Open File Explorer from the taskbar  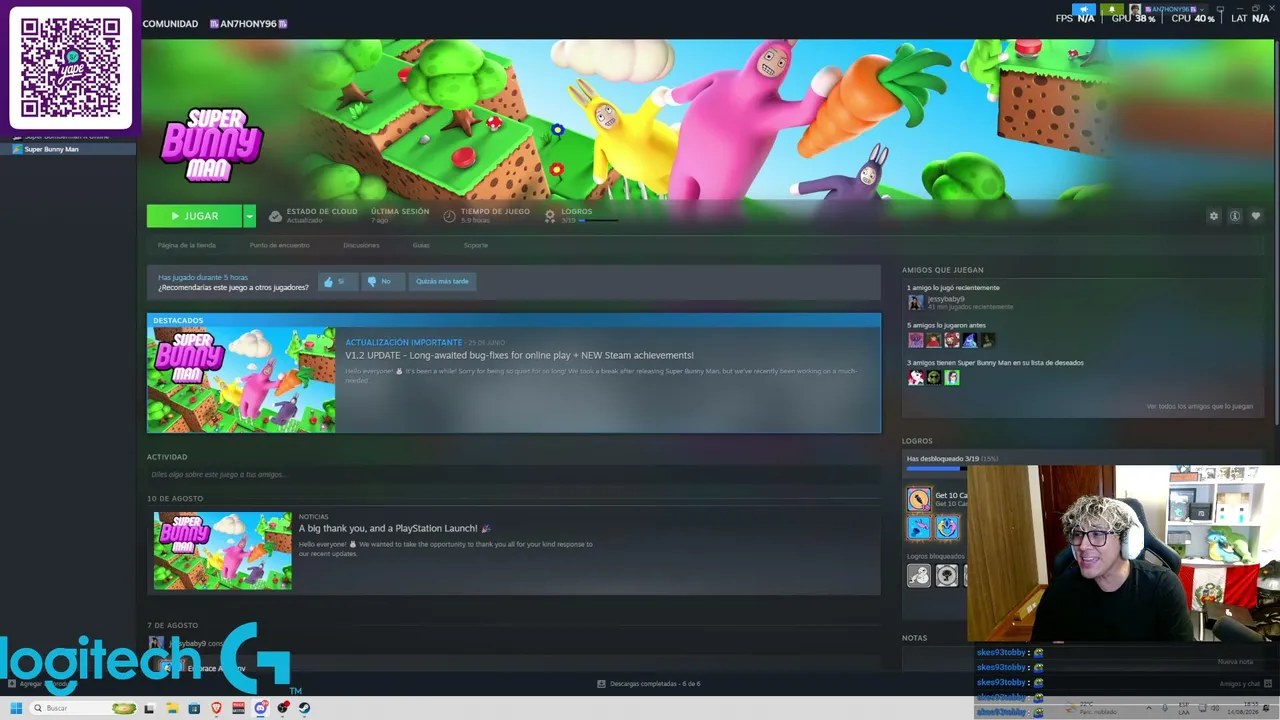pos(172,708)
